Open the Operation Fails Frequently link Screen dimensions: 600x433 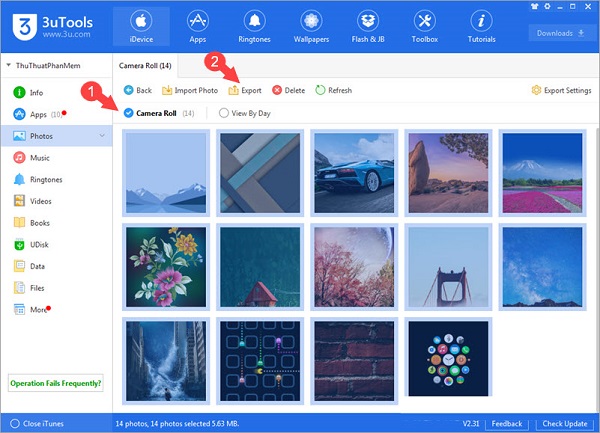[56, 383]
